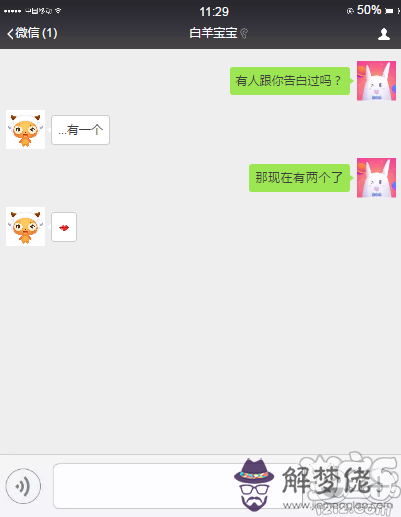Tap the red lips emoji message
401x517 pixels.
(64, 227)
